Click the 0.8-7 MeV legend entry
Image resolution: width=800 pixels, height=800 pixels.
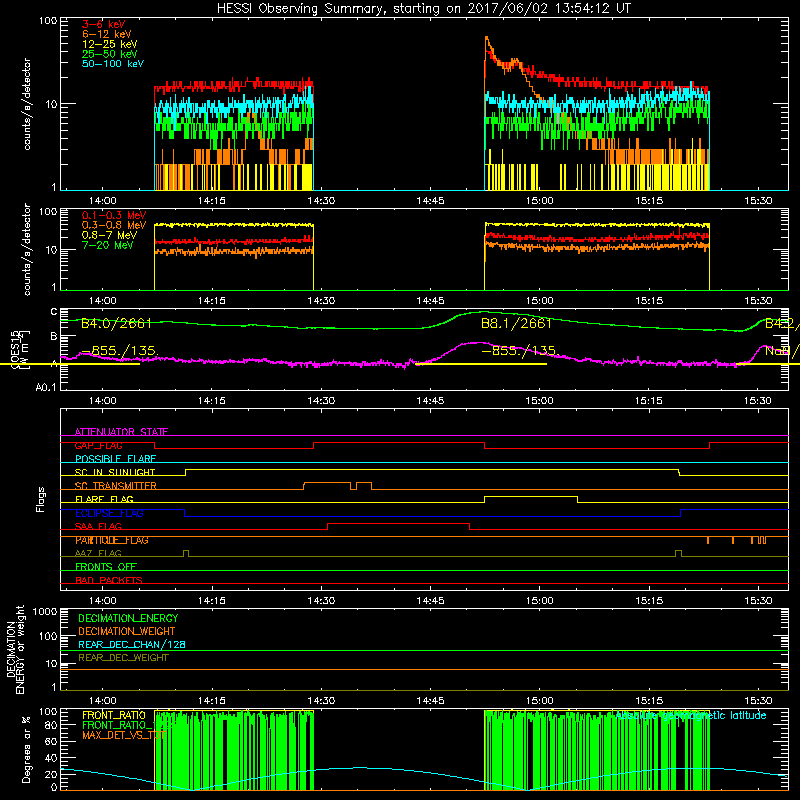tap(110, 235)
